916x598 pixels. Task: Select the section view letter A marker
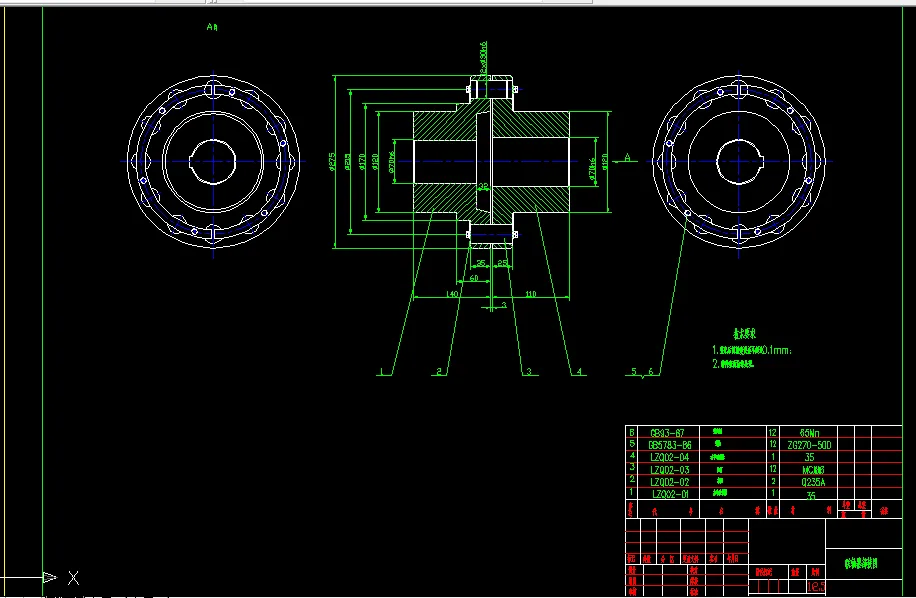pos(627,157)
